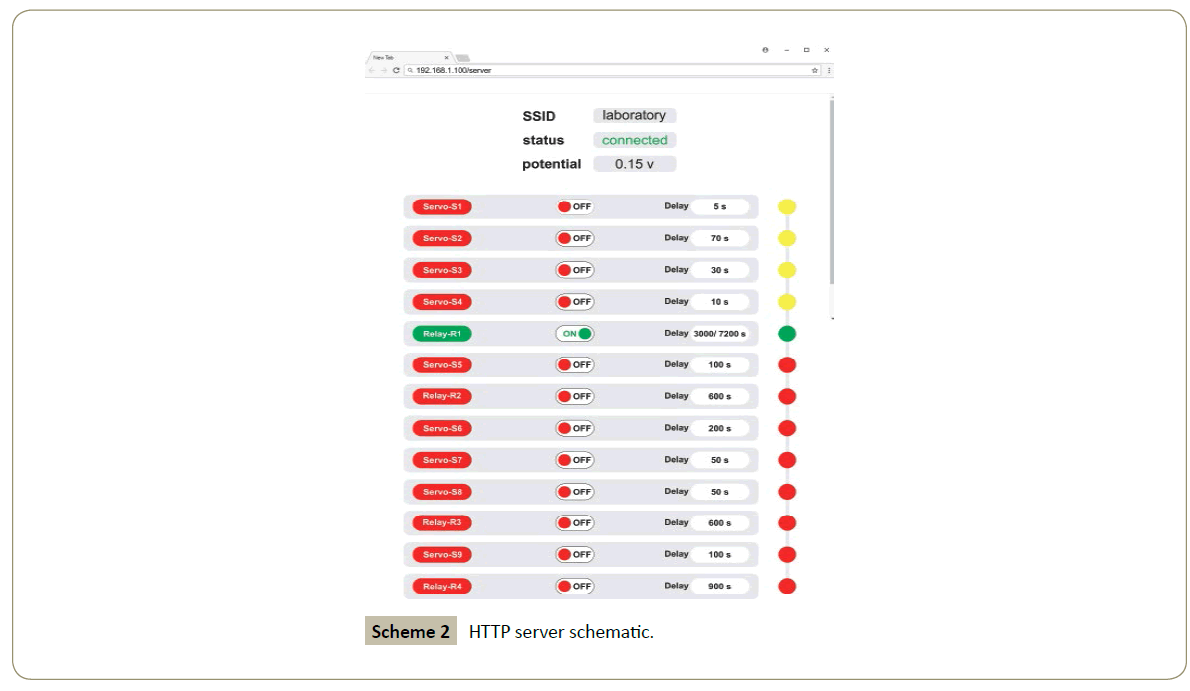Screen dimensions: 1190x691
Task: Toggle the Servo-S1 switch on
Action: [x=575, y=207]
